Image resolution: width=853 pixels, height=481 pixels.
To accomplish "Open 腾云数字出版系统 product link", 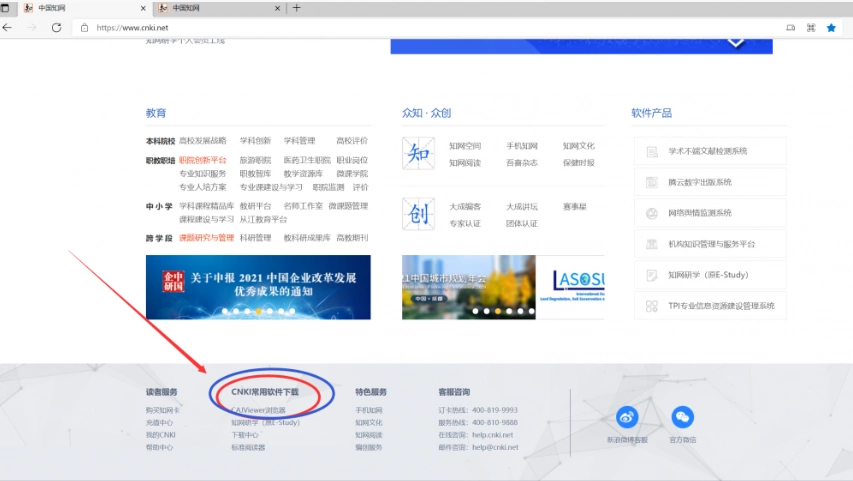I will point(700,182).
